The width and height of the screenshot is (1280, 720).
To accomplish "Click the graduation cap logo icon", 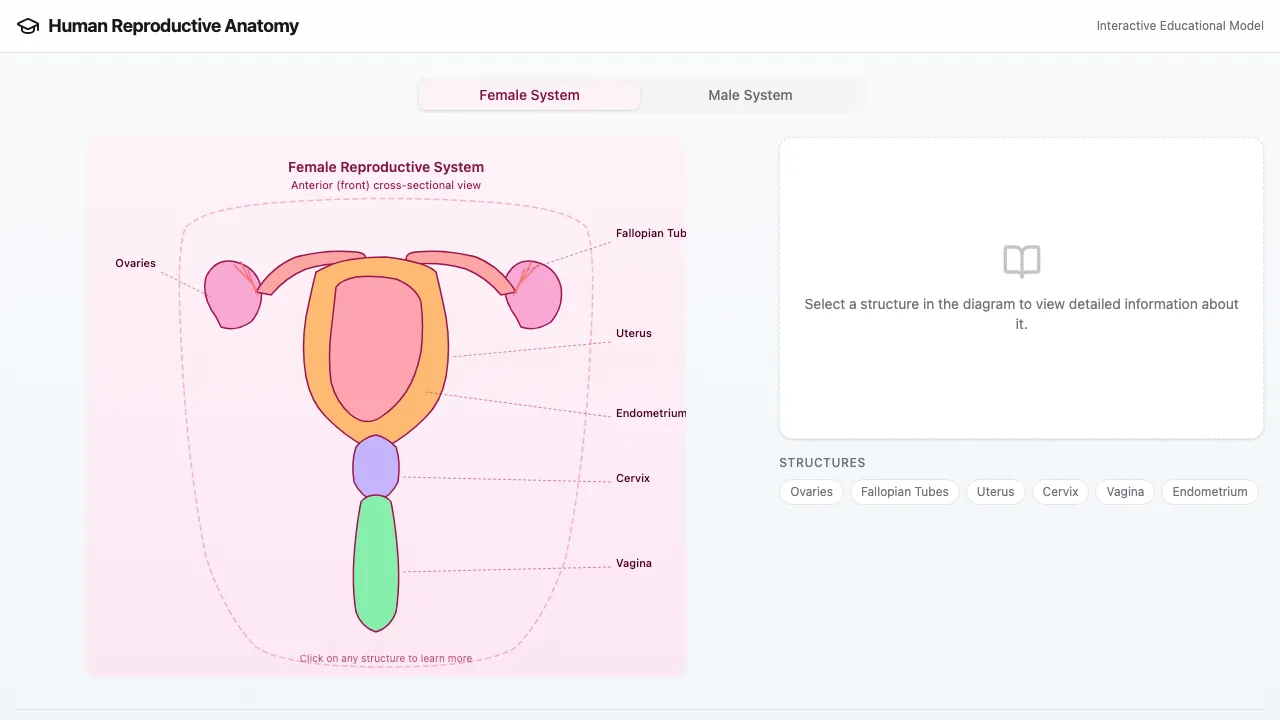I will (27, 26).
